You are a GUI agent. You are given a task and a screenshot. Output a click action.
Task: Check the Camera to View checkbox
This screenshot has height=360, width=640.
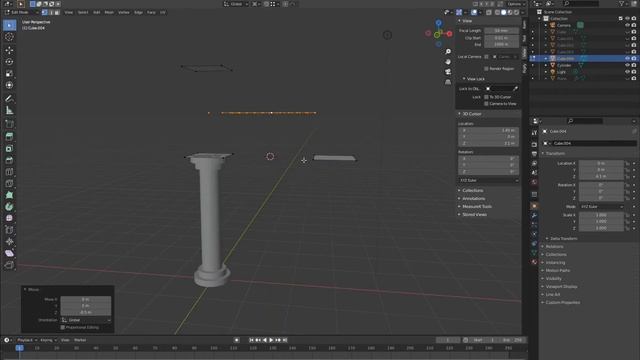pyautogui.click(x=486, y=104)
